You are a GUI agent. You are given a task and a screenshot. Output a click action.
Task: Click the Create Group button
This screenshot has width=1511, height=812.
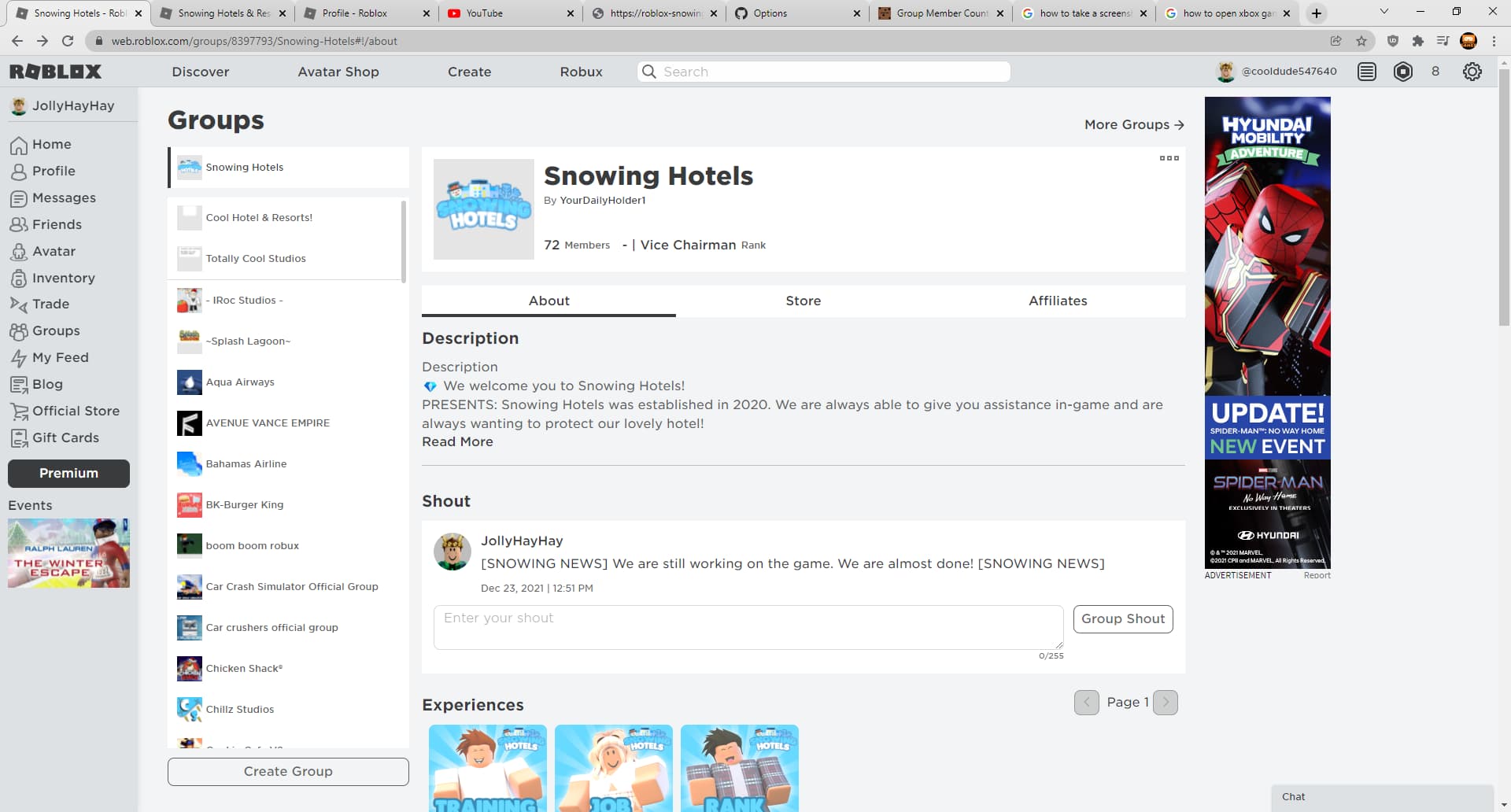(x=288, y=772)
